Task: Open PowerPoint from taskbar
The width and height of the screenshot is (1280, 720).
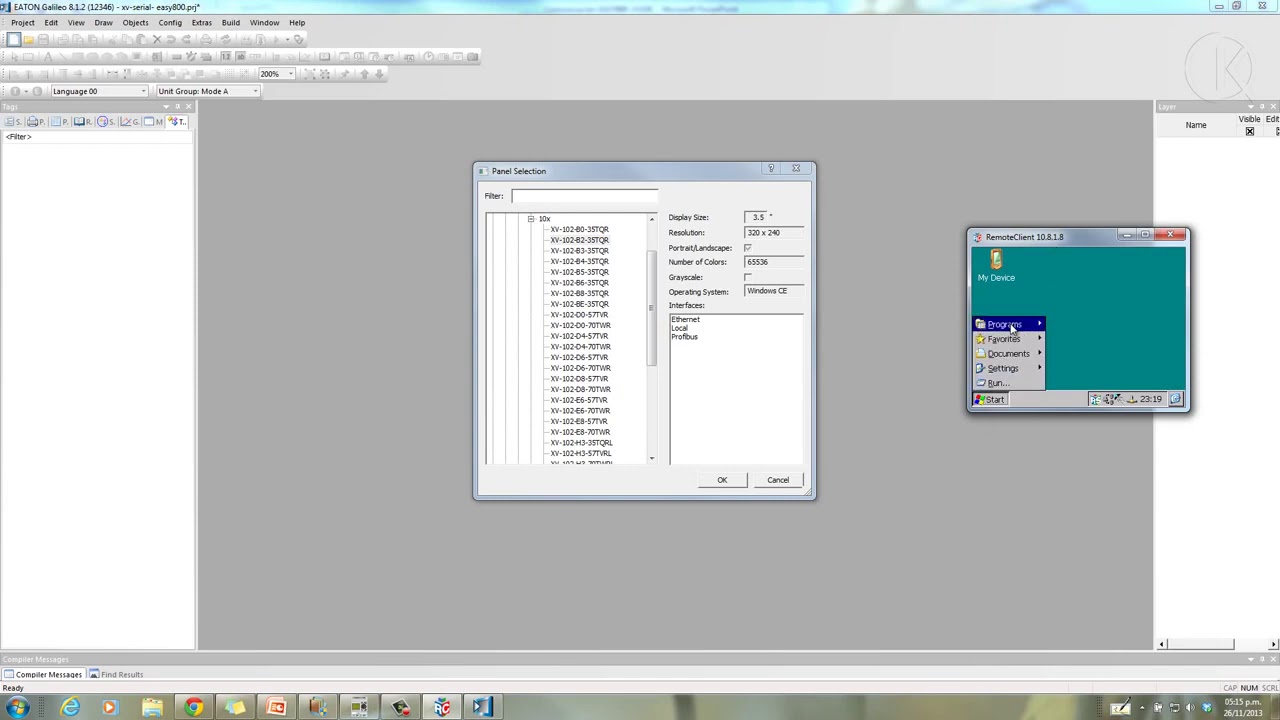Action: pyautogui.click(x=276, y=708)
